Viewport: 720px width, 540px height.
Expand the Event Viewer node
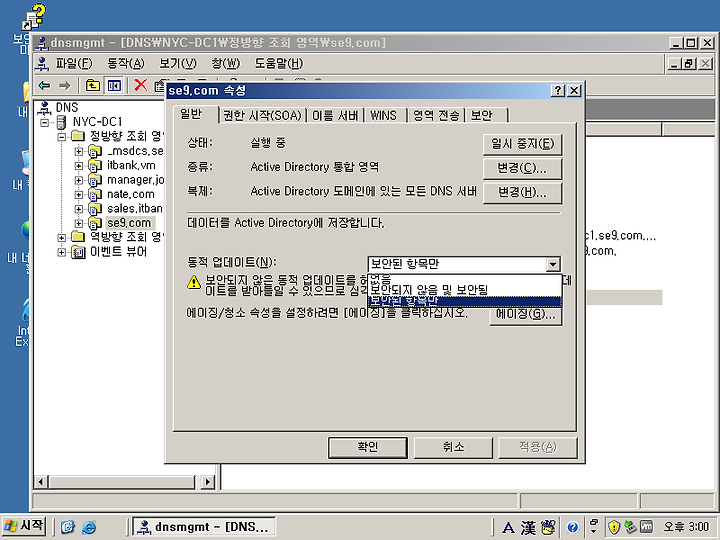62,252
